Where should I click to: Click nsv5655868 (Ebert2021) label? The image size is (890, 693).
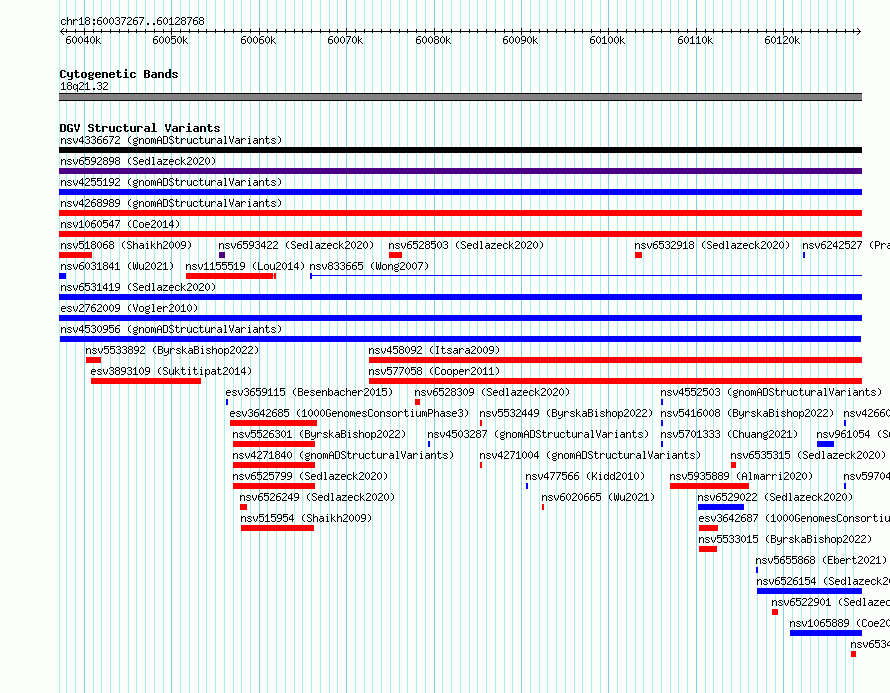[x=821, y=560]
